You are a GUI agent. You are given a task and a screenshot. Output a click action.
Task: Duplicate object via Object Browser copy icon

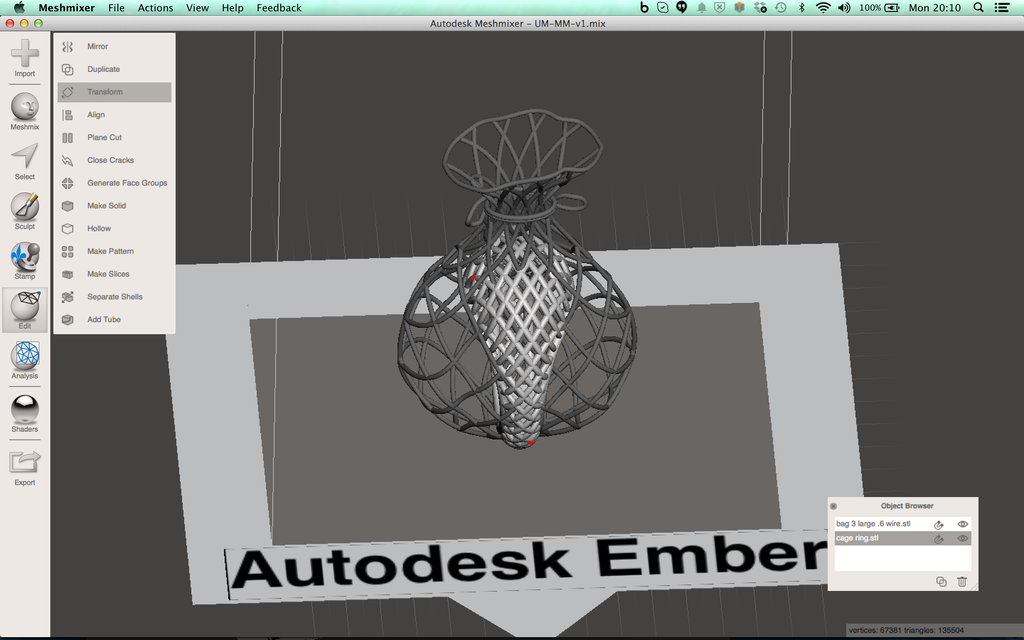941,581
